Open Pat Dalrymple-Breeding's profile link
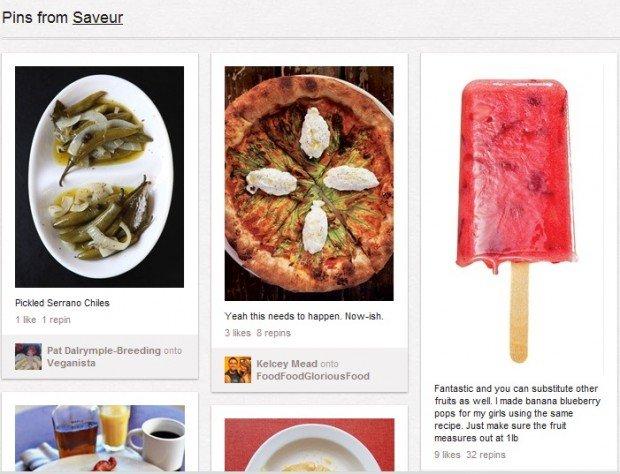The image size is (620, 474). click(x=104, y=351)
